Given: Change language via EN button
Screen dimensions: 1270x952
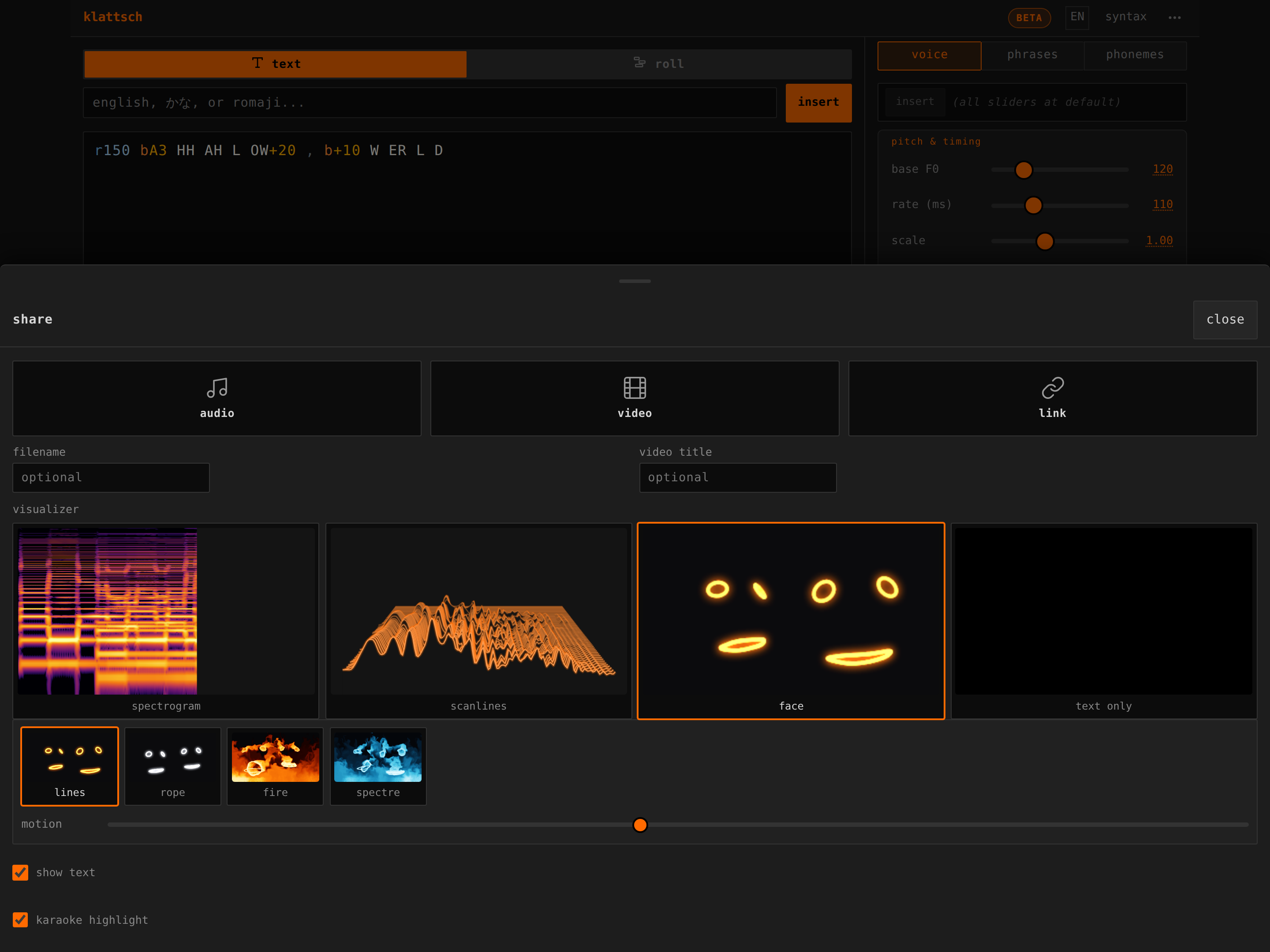Looking at the screenshot, I should click(1077, 17).
